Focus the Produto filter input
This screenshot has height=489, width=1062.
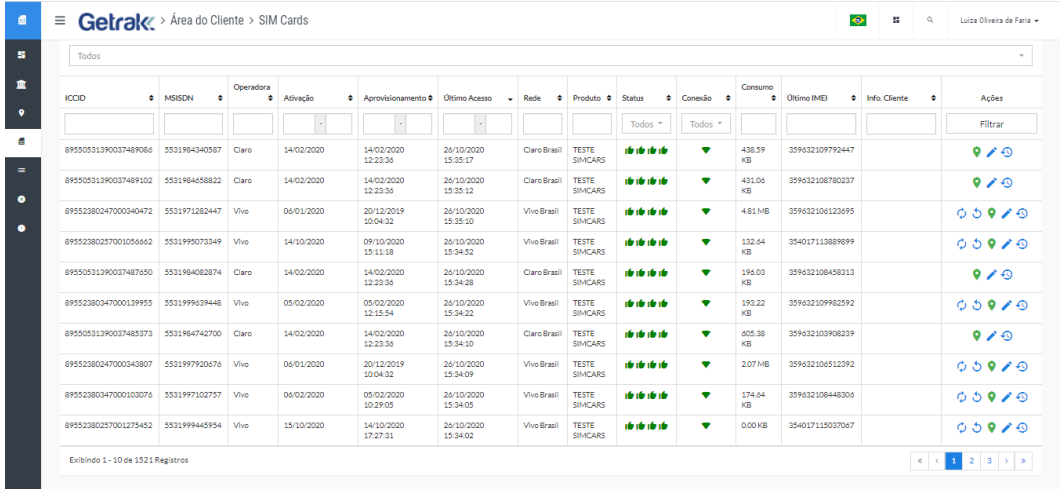coord(592,124)
